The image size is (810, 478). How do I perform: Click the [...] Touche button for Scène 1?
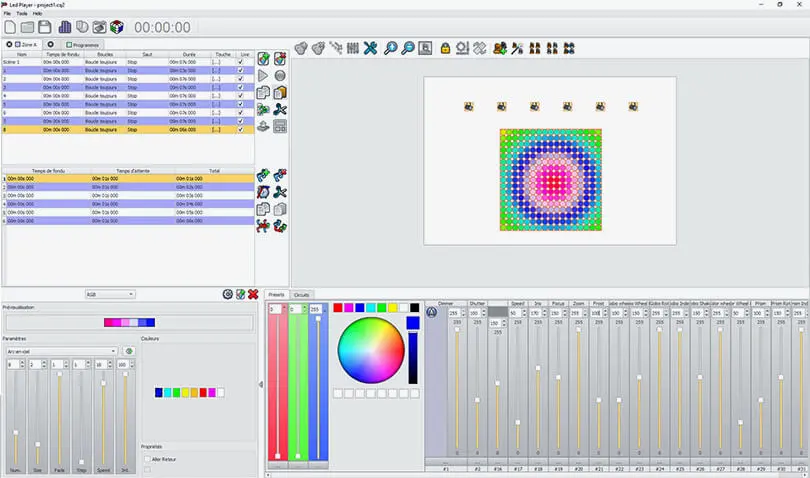click(x=217, y=62)
